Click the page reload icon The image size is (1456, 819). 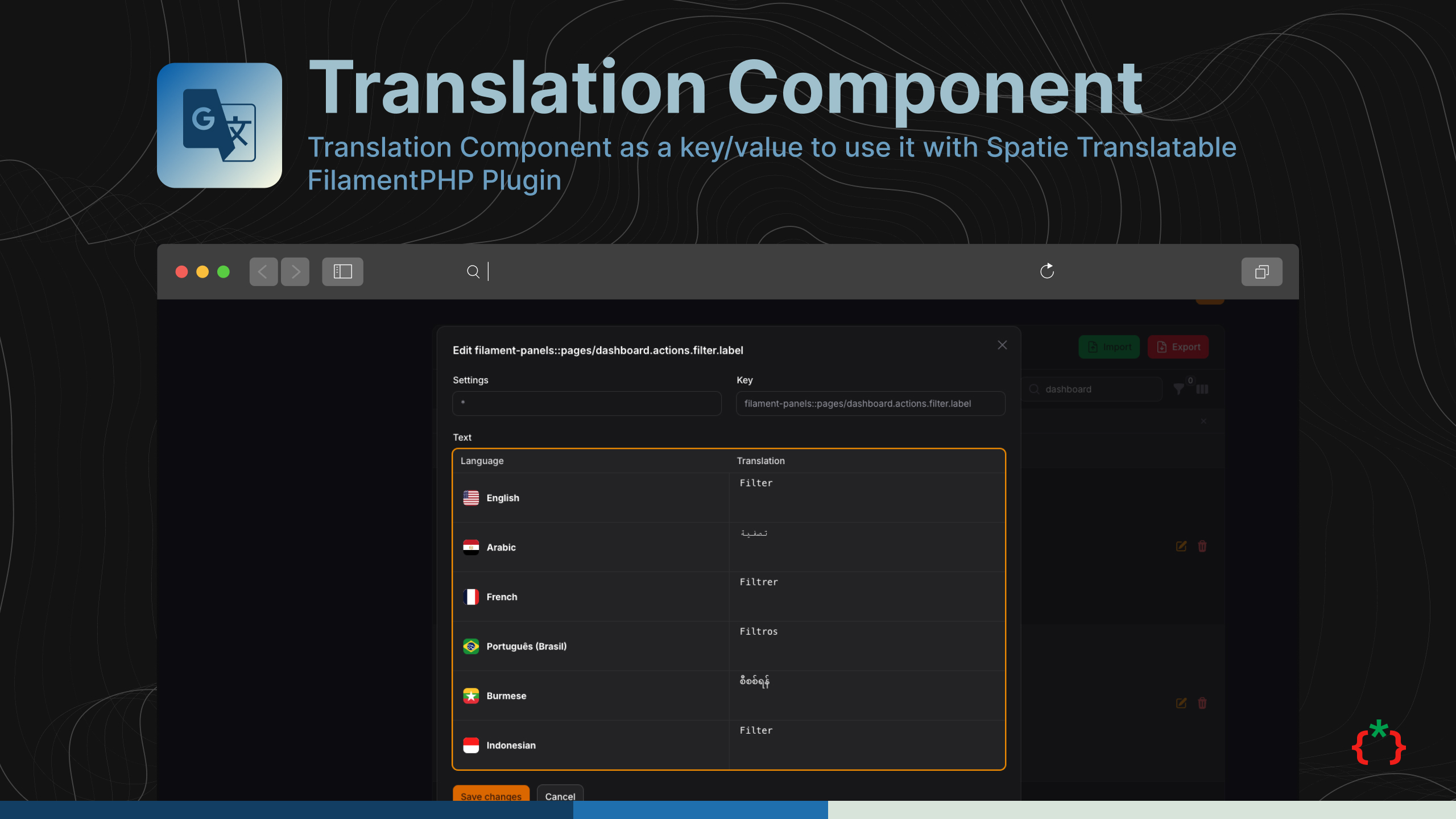click(1046, 271)
